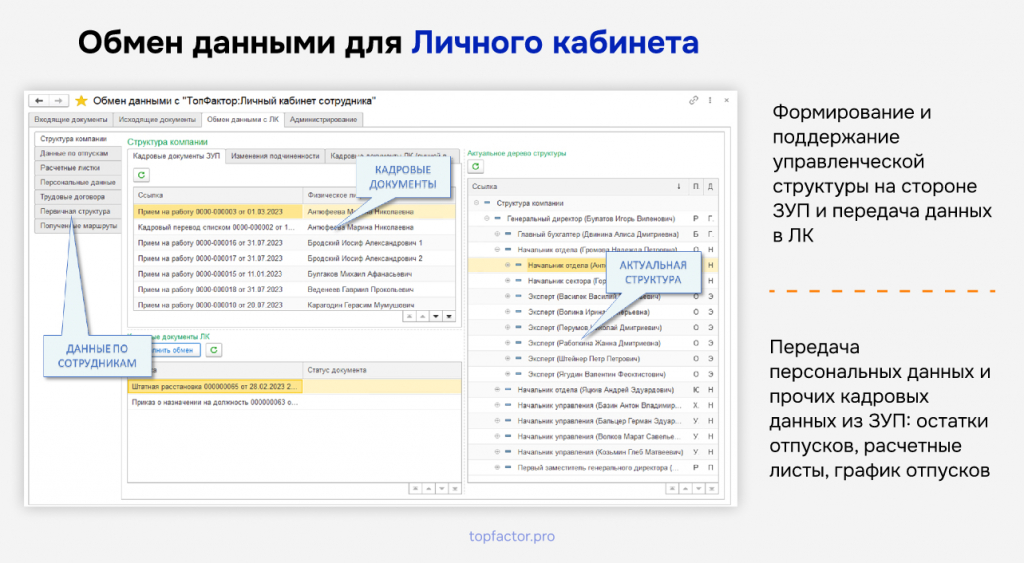Refresh the Актуальное дерево структуры tree
The width and height of the screenshot is (1024, 563).
[475, 167]
